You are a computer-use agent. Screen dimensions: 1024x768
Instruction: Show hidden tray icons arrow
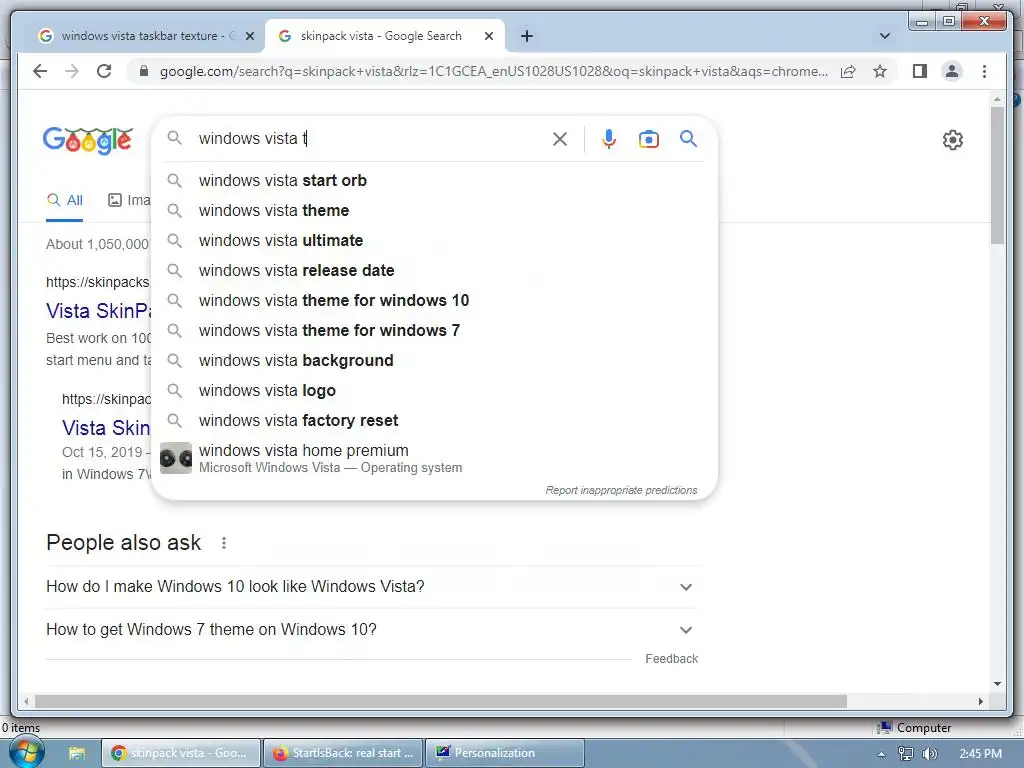pyautogui.click(x=882, y=754)
